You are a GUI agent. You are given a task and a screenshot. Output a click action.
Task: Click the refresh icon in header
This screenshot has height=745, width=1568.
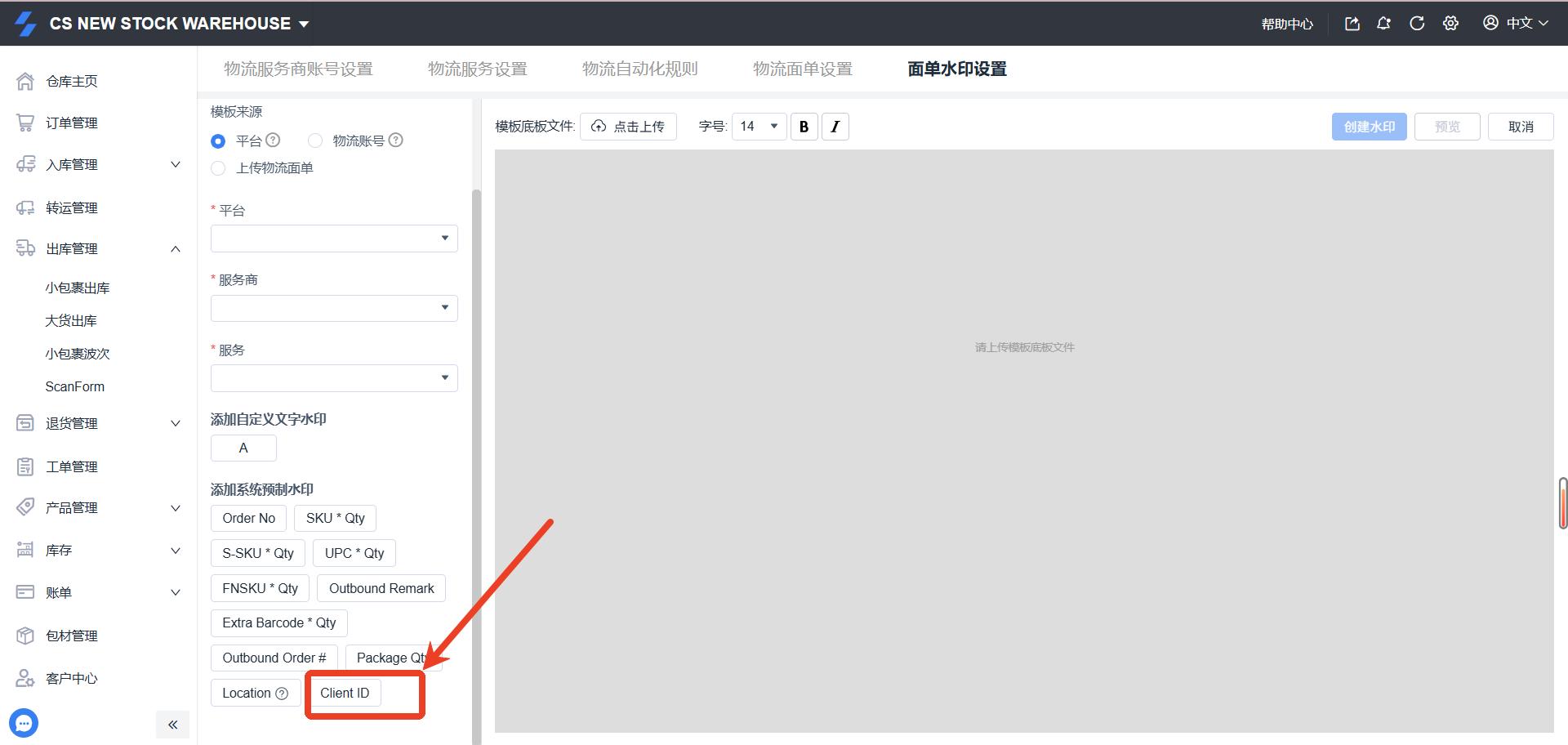[x=1417, y=24]
